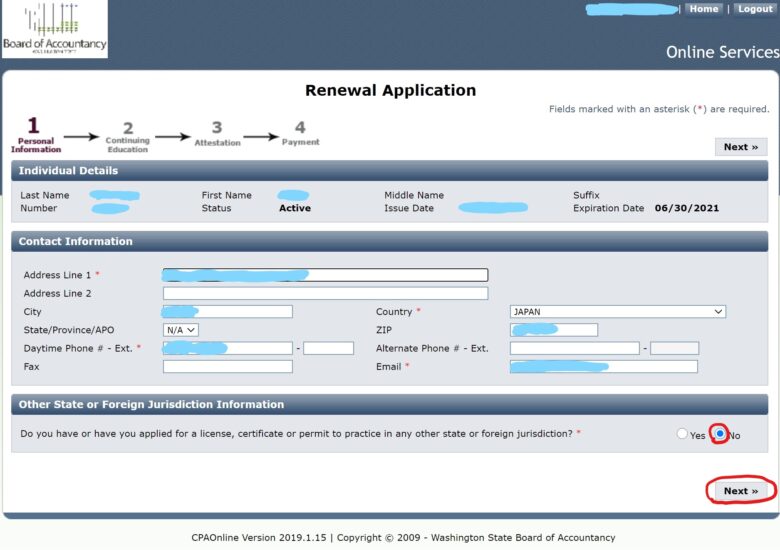Click the Renewal Application heading
Image resolution: width=780 pixels, height=550 pixels.
390,90
